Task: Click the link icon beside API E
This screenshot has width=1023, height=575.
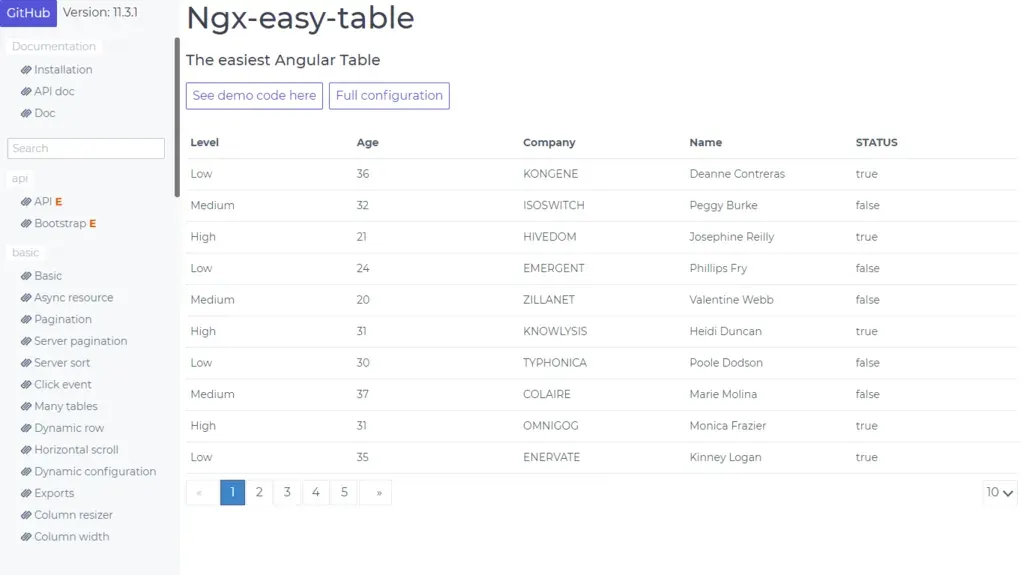Action: [26, 202]
